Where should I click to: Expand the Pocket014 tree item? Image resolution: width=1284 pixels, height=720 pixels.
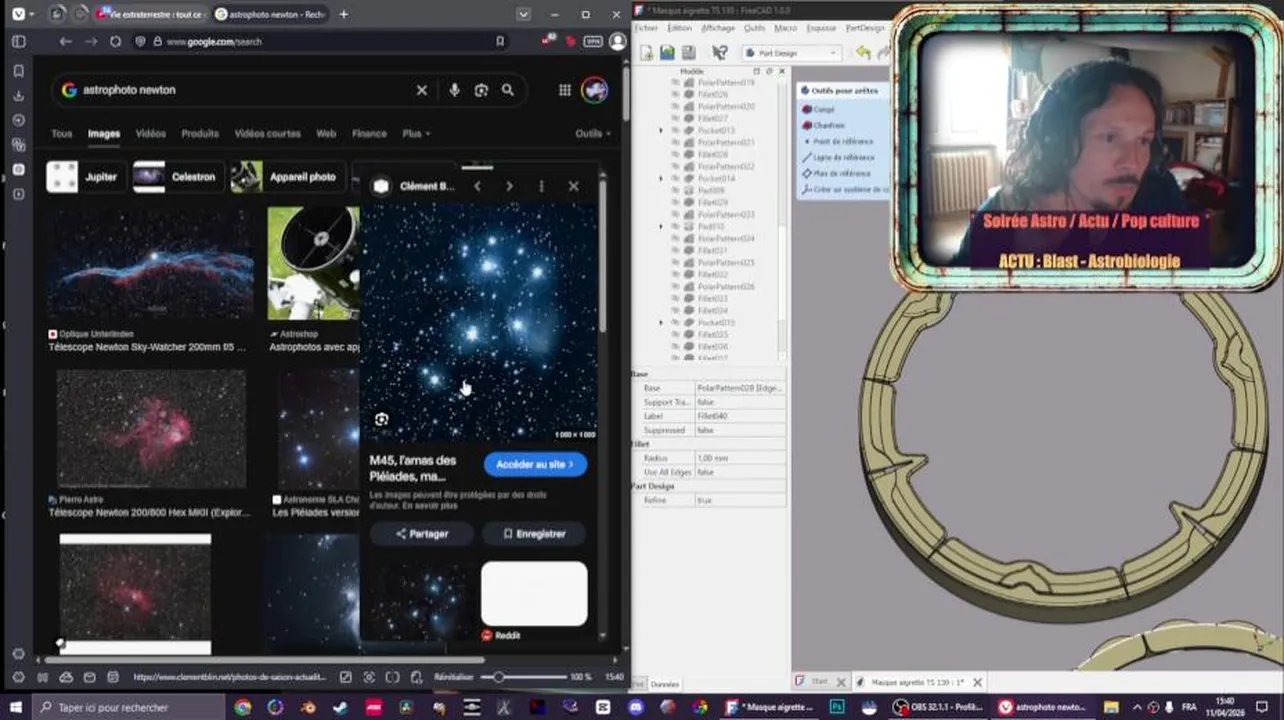coord(660,178)
